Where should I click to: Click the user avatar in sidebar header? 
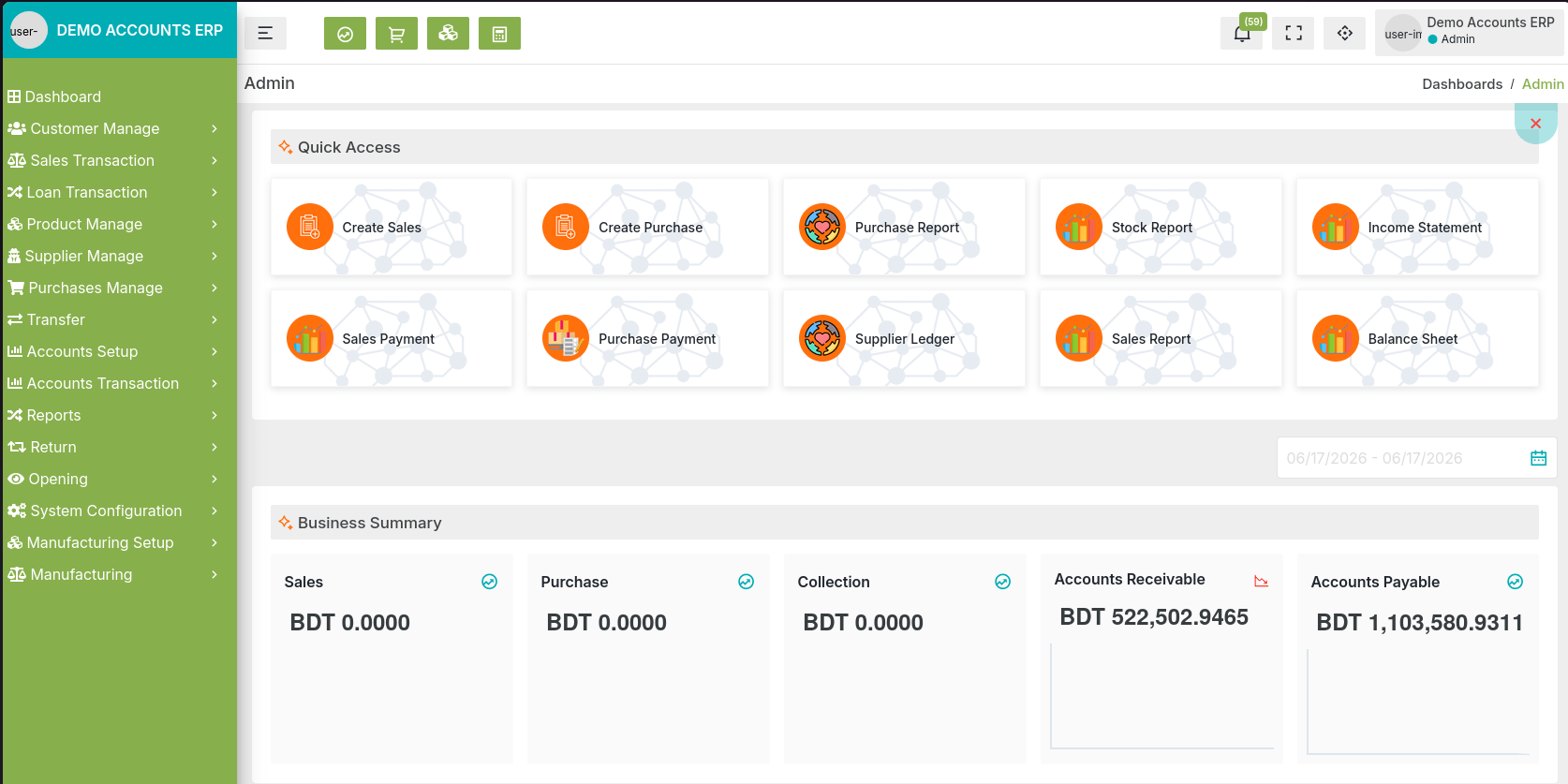(x=28, y=31)
